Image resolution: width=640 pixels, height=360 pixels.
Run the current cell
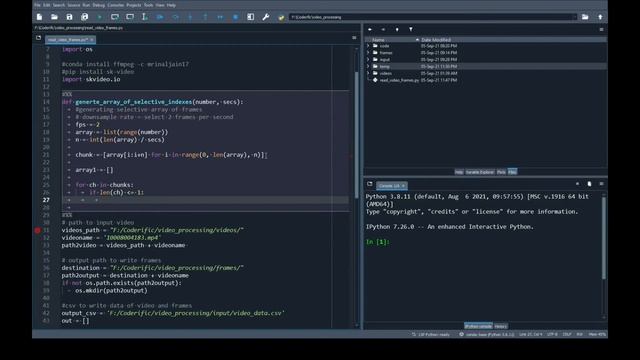click(x=115, y=17)
